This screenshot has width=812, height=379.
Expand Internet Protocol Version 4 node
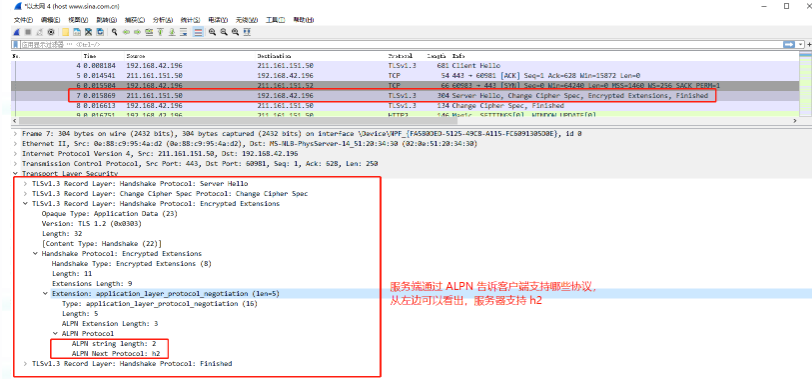(17, 153)
